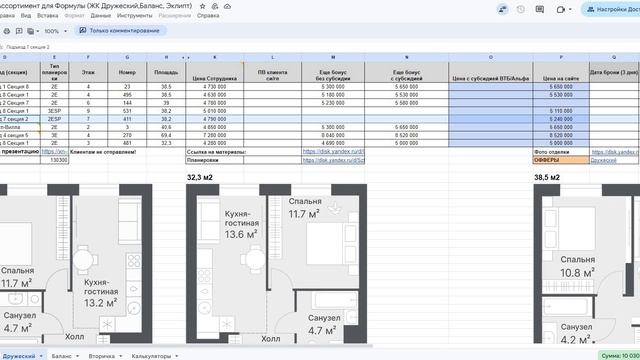Image resolution: width=640 pixels, height=360 pixels.
Task: Open the Справка menu
Action: point(208,16)
